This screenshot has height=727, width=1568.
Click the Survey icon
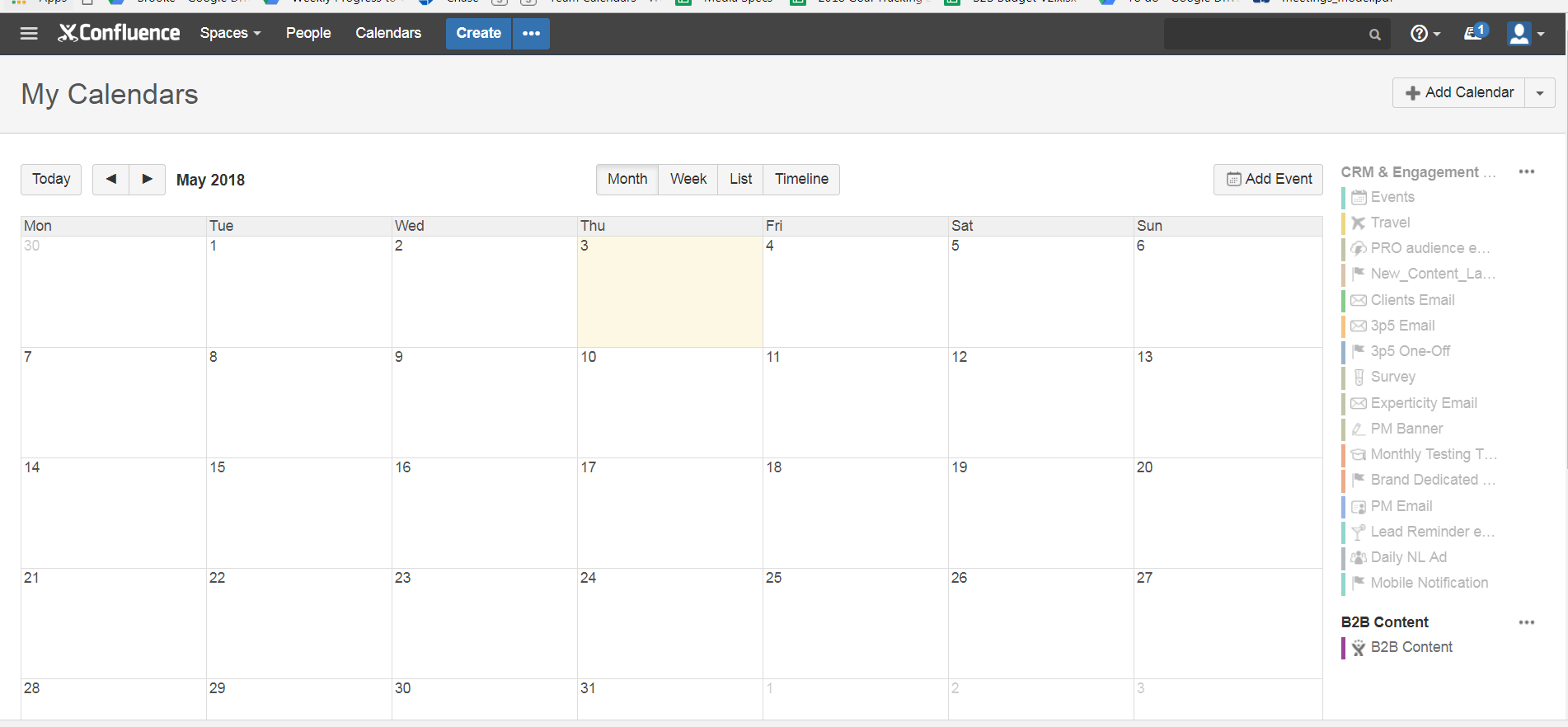point(1359,377)
